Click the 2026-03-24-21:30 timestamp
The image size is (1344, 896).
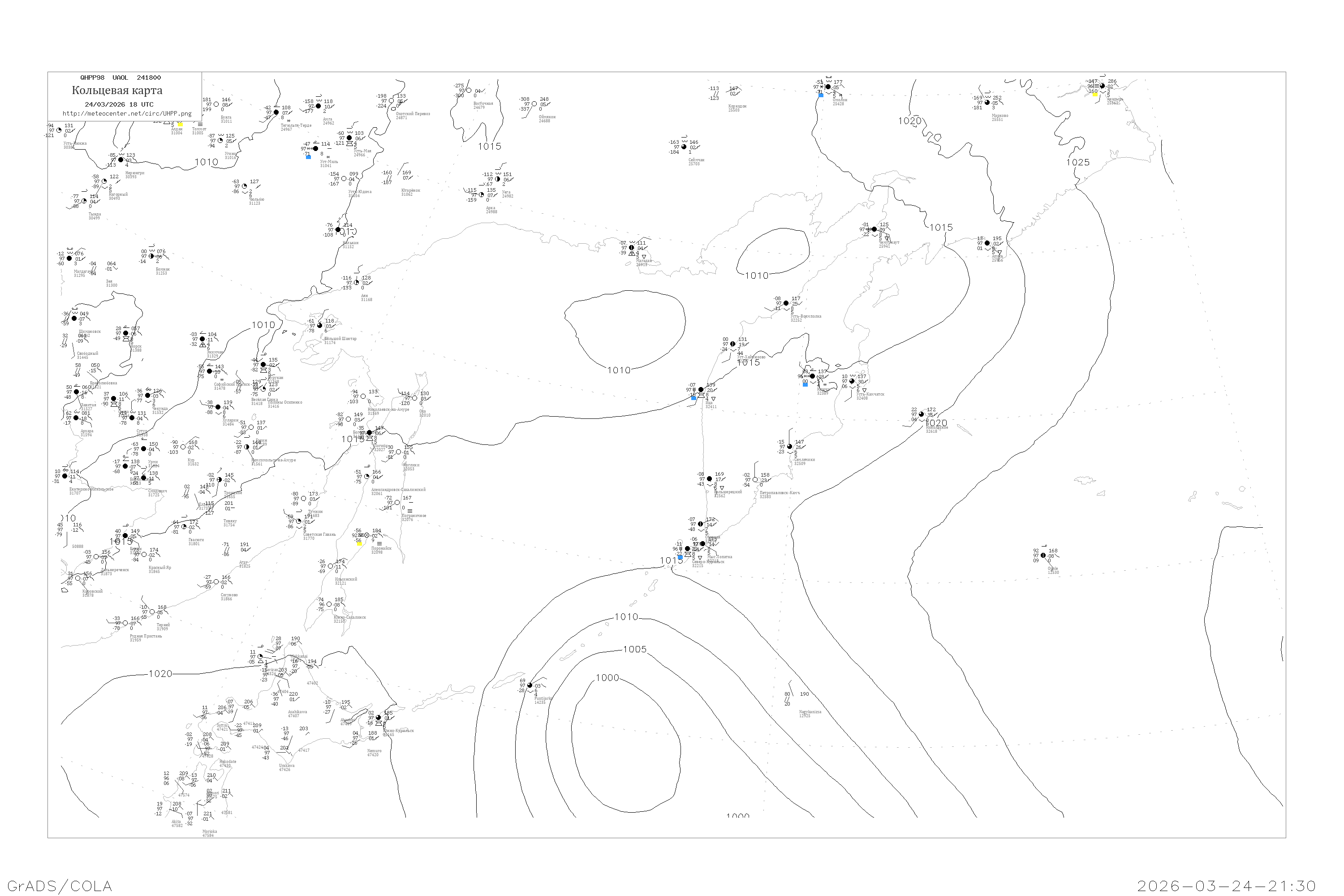(x=1226, y=886)
